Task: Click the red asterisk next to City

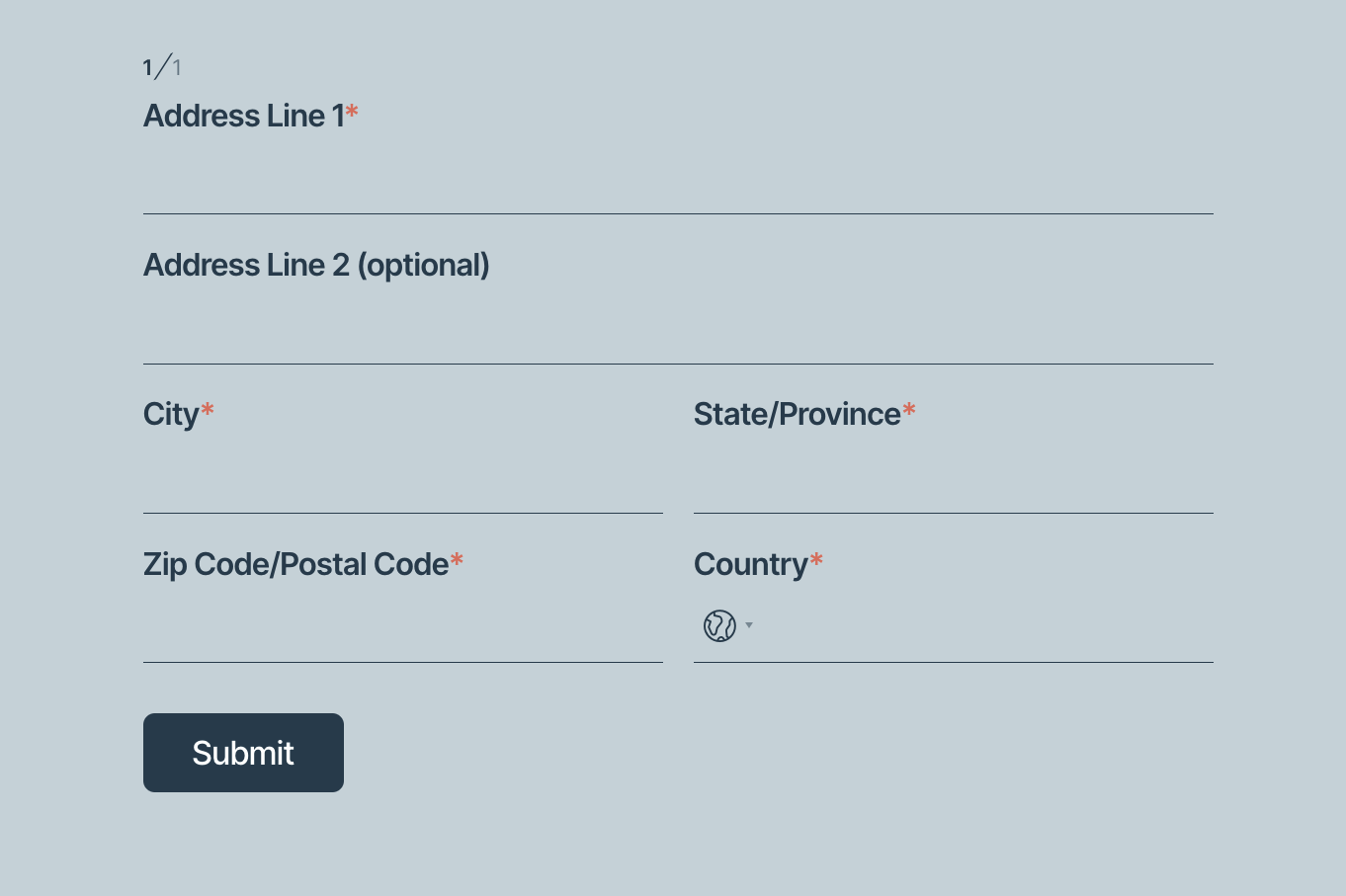Action: coord(208,411)
